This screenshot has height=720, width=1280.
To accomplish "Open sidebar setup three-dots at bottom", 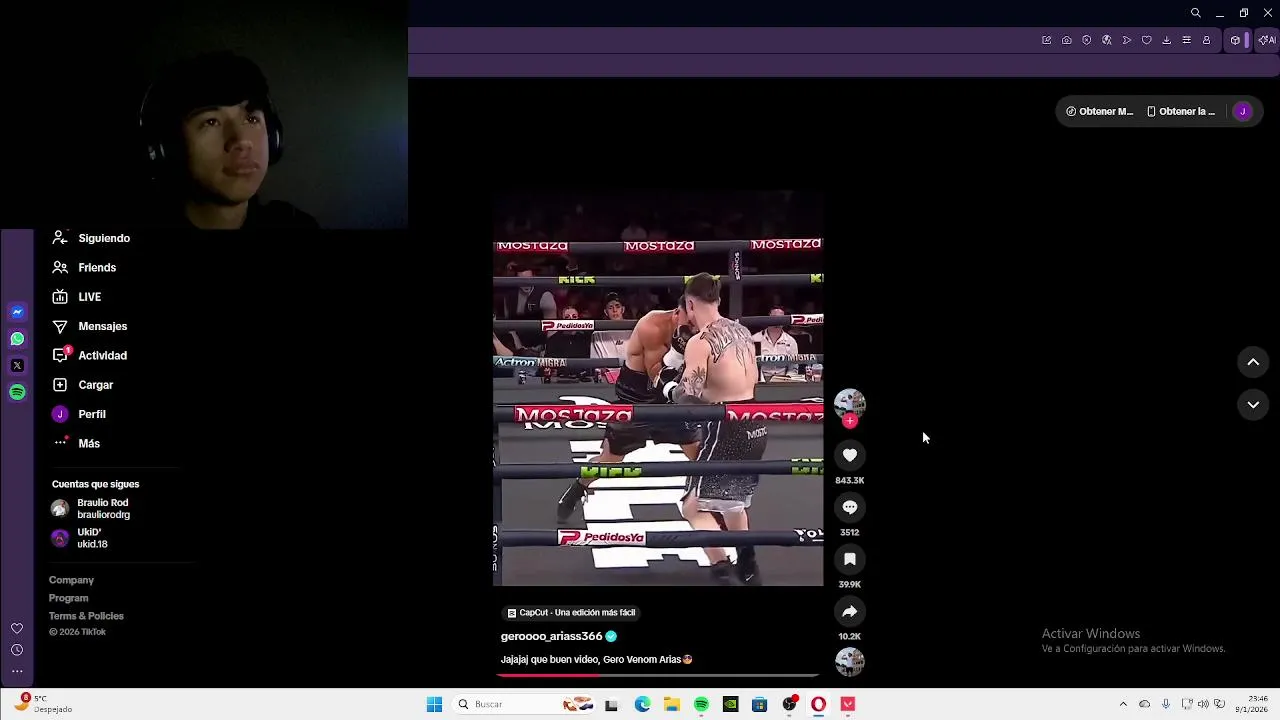I will 17,671.
